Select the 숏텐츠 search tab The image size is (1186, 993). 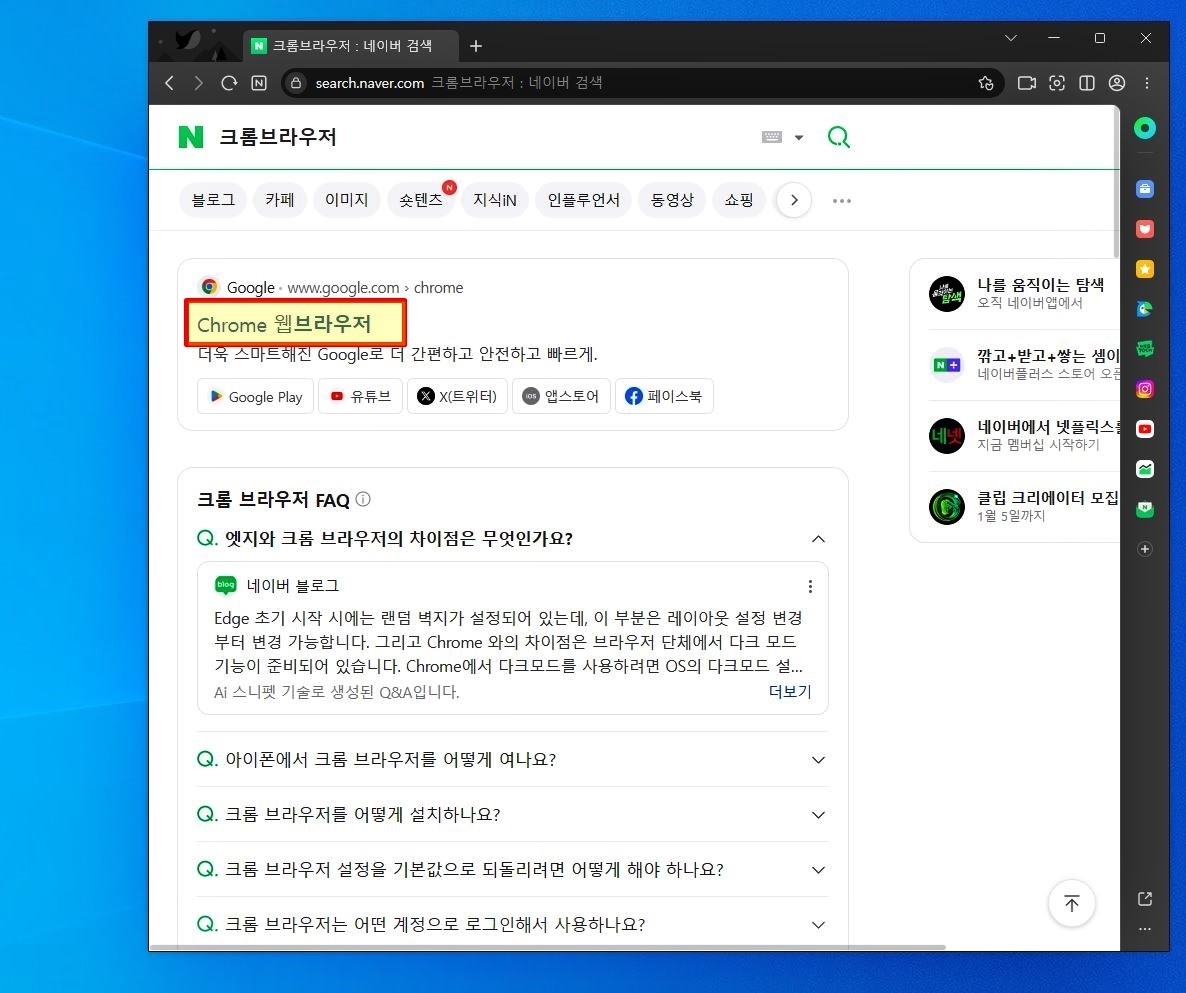(421, 200)
